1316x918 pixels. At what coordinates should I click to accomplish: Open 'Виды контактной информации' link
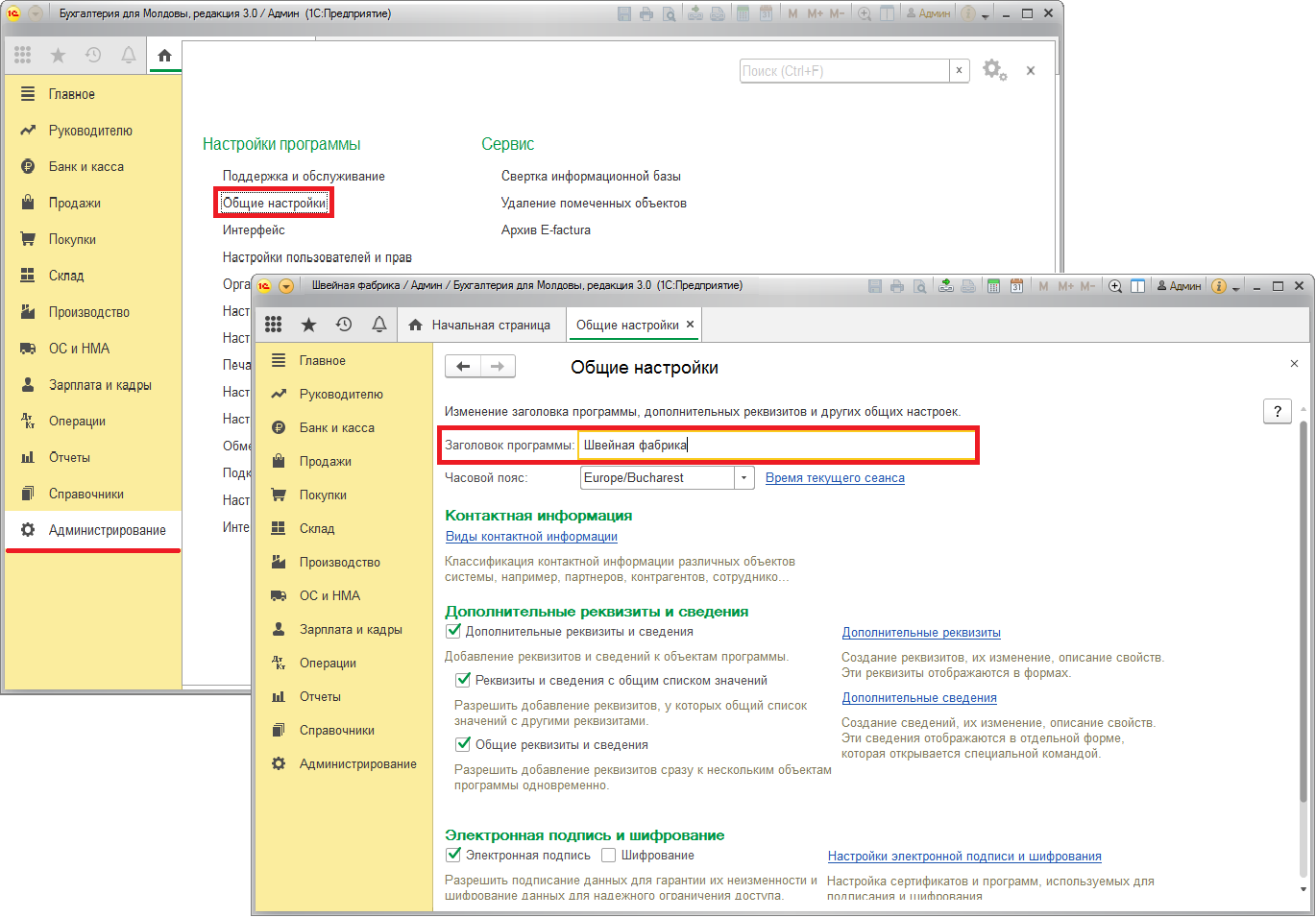click(531, 537)
